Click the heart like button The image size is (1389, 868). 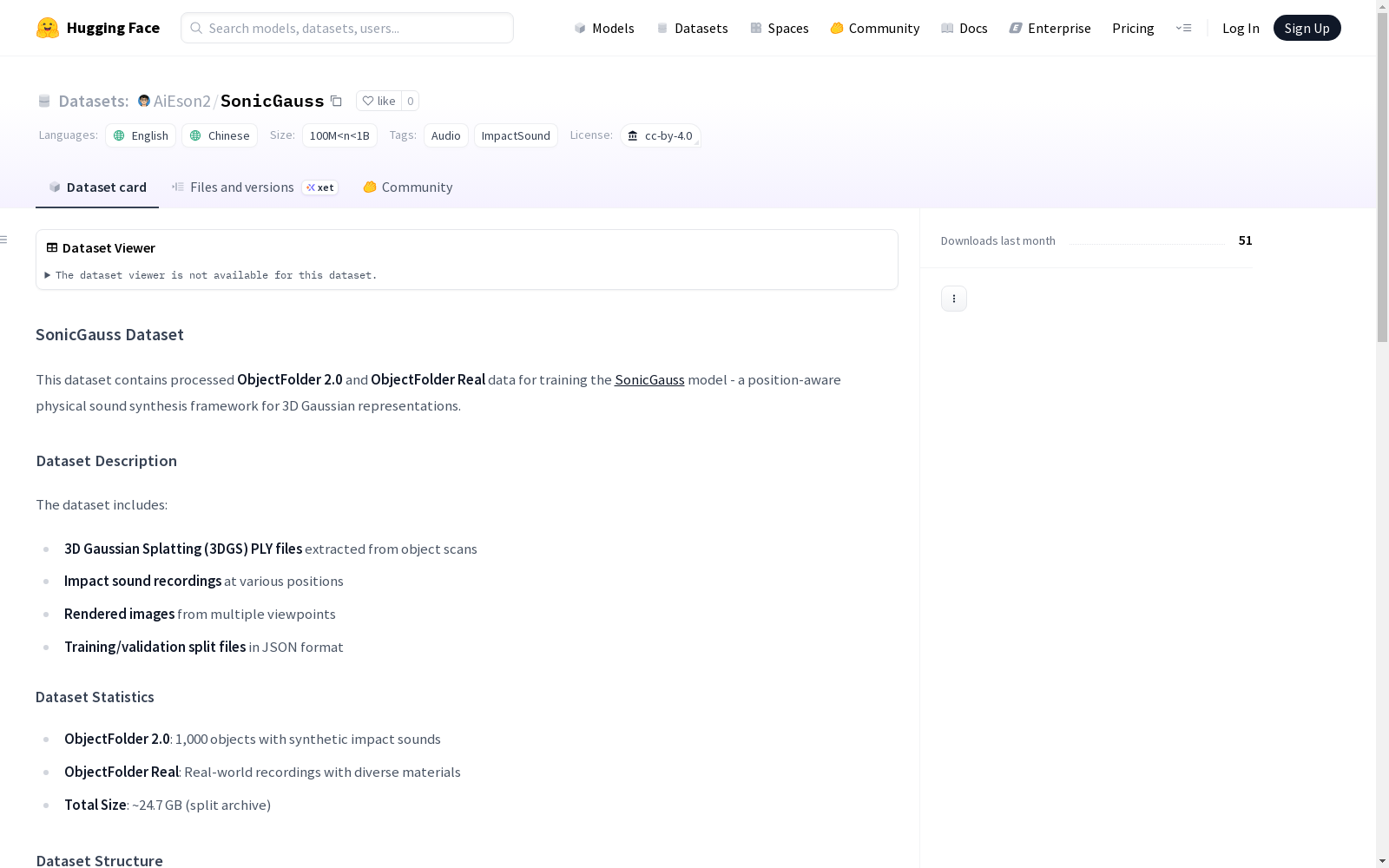pyautogui.click(x=379, y=101)
